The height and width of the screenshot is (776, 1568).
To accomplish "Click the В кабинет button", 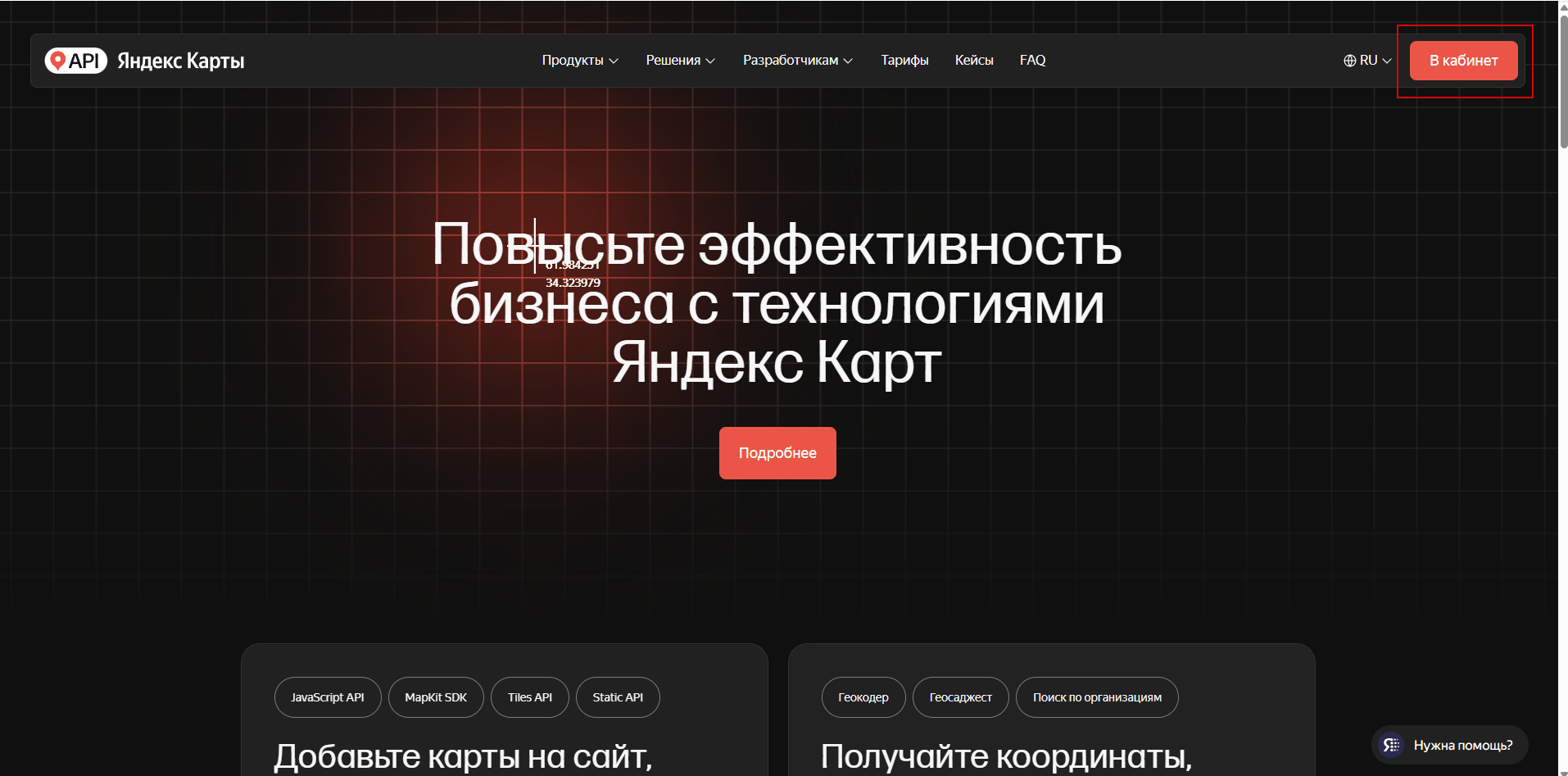I will click(1463, 61).
